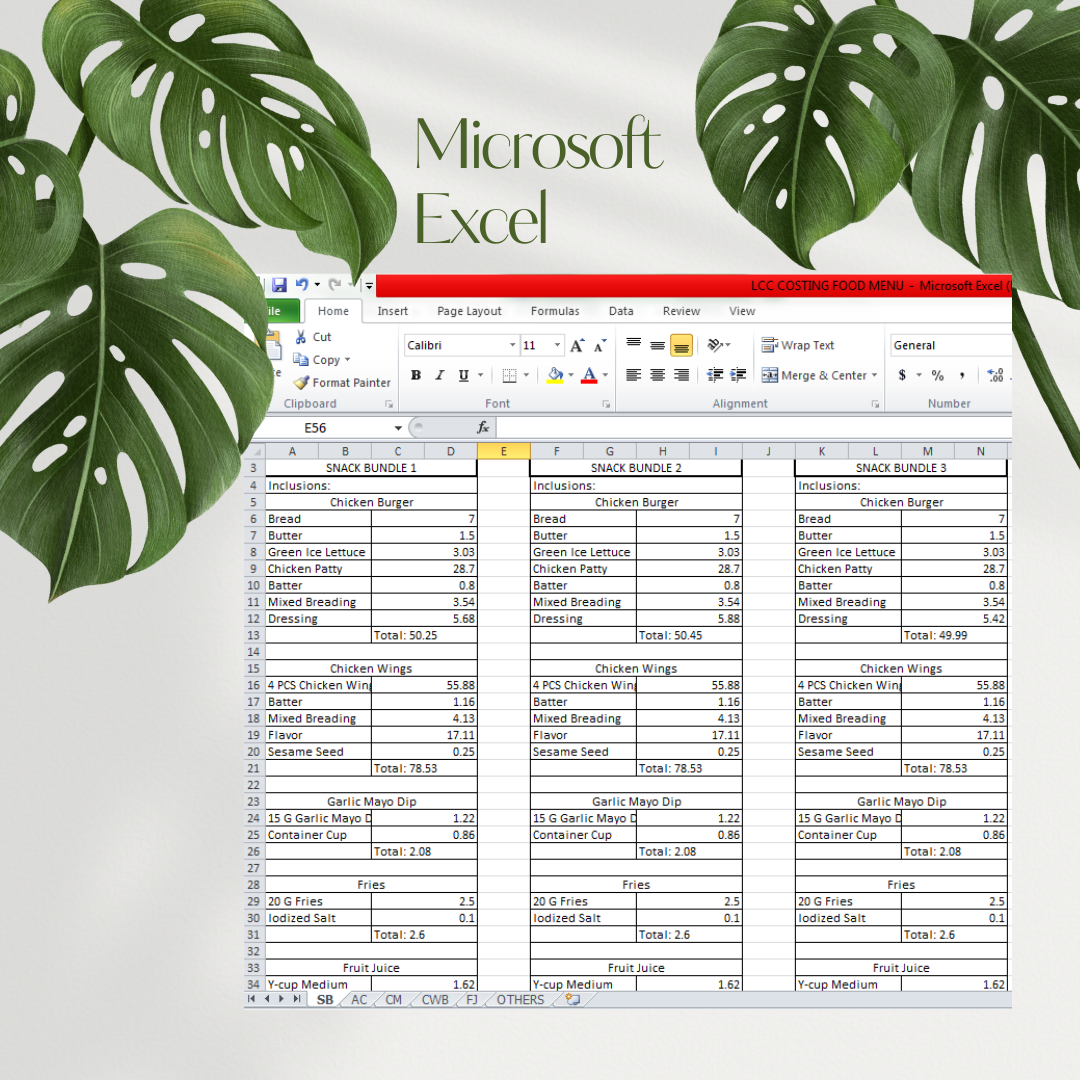Open the Formulas ribbon tab
The image size is (1080, 1080).
click(x=555, y=311)
